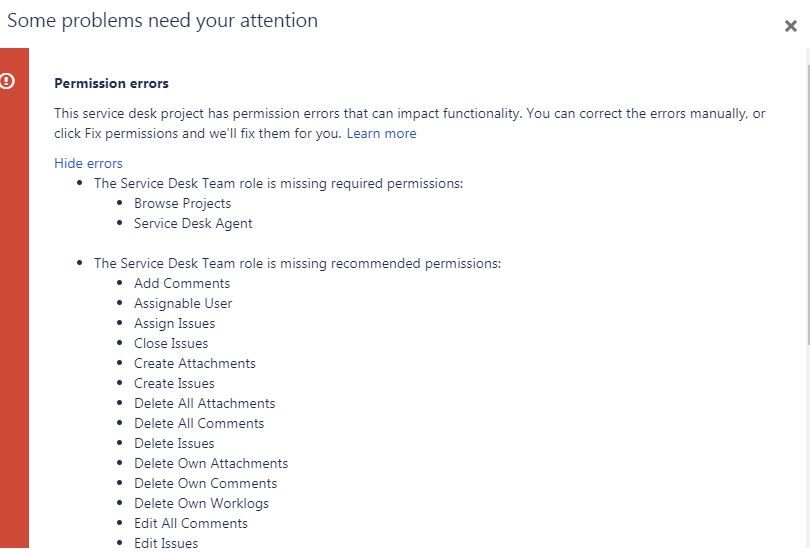Click the red error exclamation icon
The height and width of the screenshot is (553, 810).
[7, 81]
